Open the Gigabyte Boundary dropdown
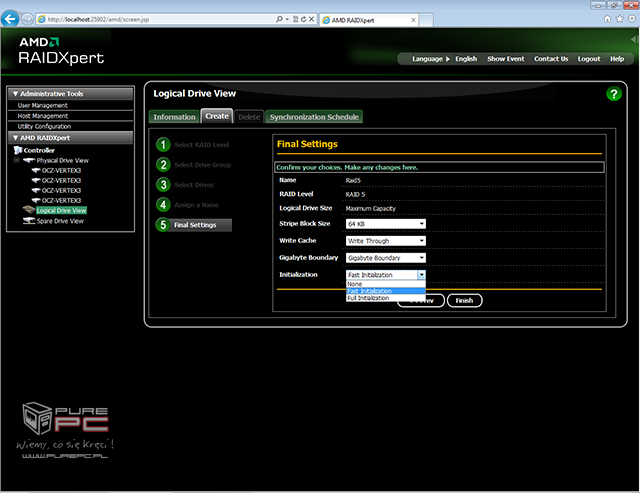 [386, 257]
